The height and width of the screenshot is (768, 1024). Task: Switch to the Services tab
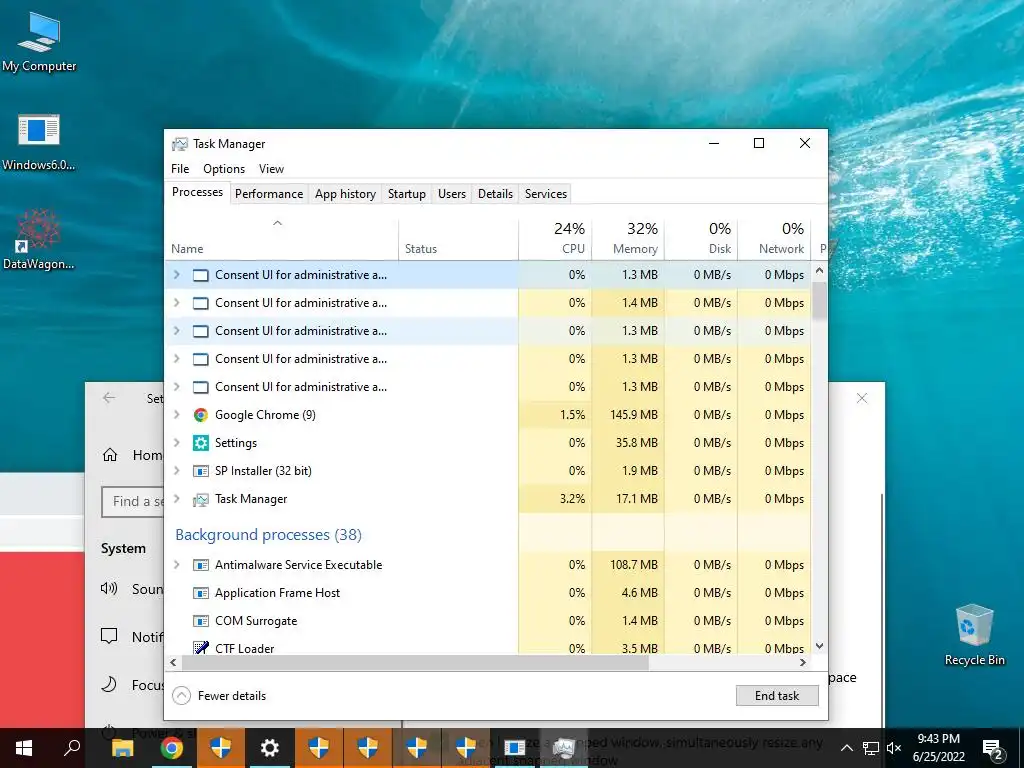tap(546, 194)
